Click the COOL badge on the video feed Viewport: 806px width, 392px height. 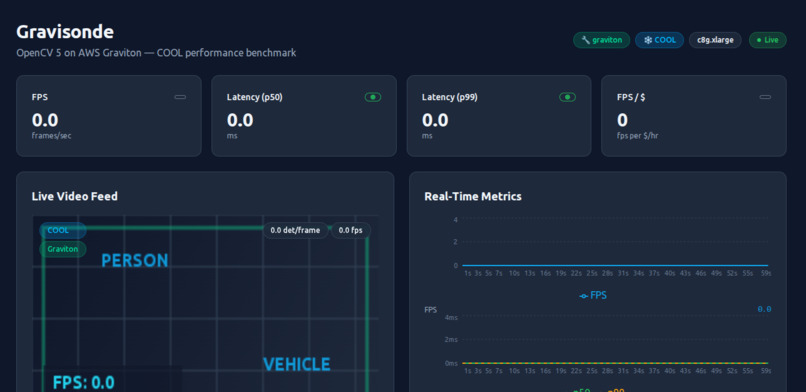pos(63,231)
